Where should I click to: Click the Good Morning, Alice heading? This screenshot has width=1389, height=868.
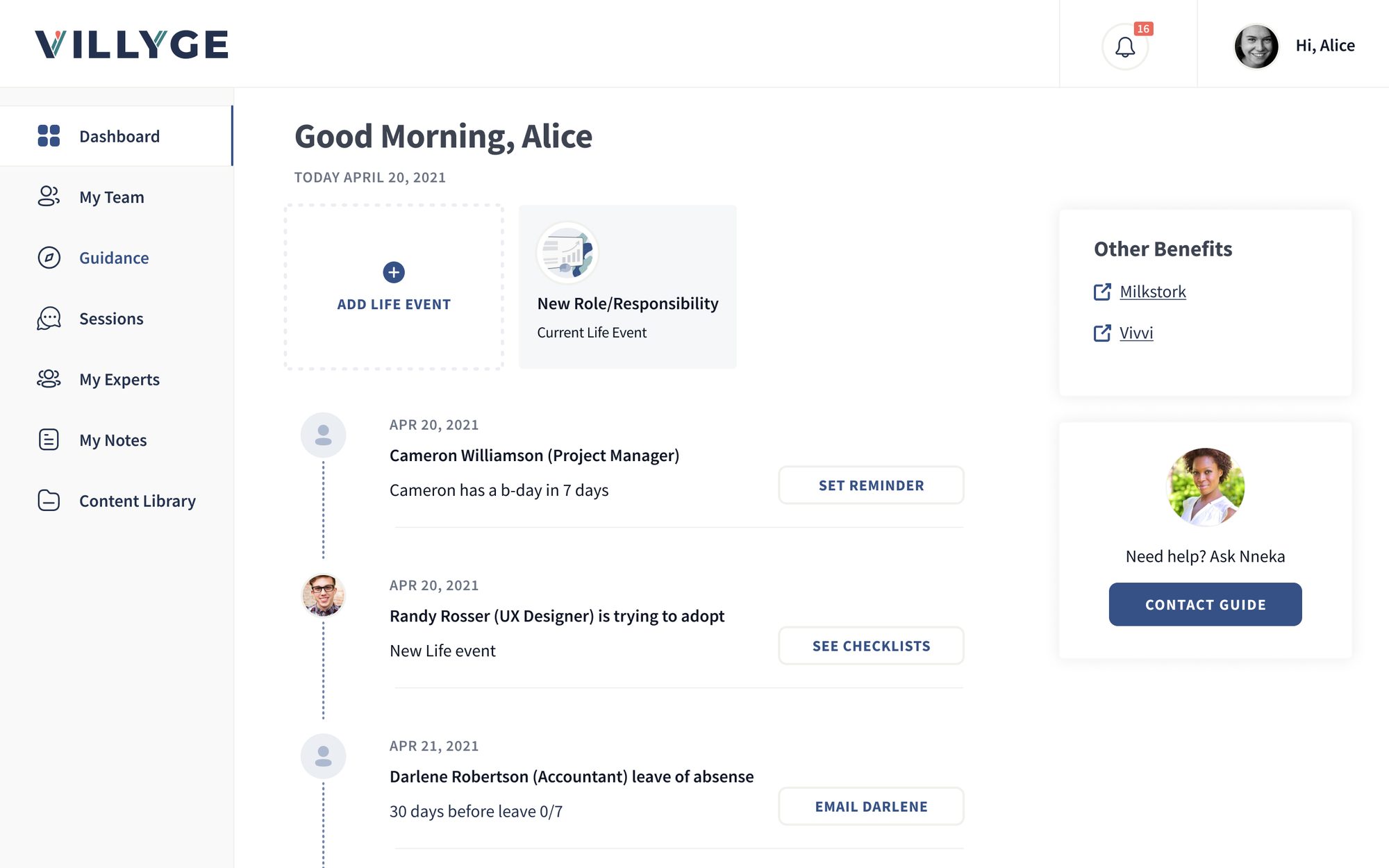tap(444, 136)
